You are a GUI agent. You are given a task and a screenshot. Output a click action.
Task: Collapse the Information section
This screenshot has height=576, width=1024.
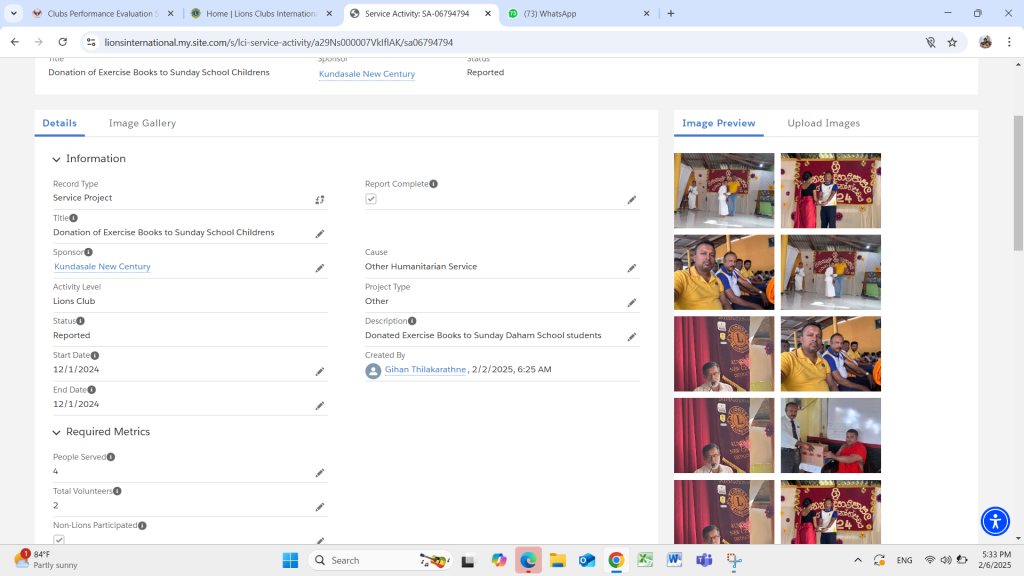tap(56, 159)
